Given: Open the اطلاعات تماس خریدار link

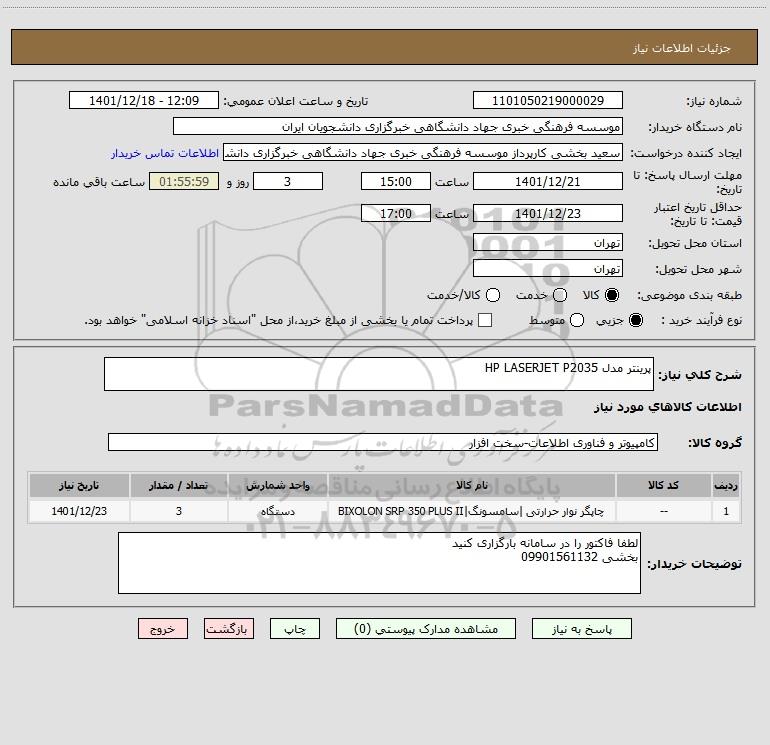Looking at the screenshot, I should coord(165,153).
